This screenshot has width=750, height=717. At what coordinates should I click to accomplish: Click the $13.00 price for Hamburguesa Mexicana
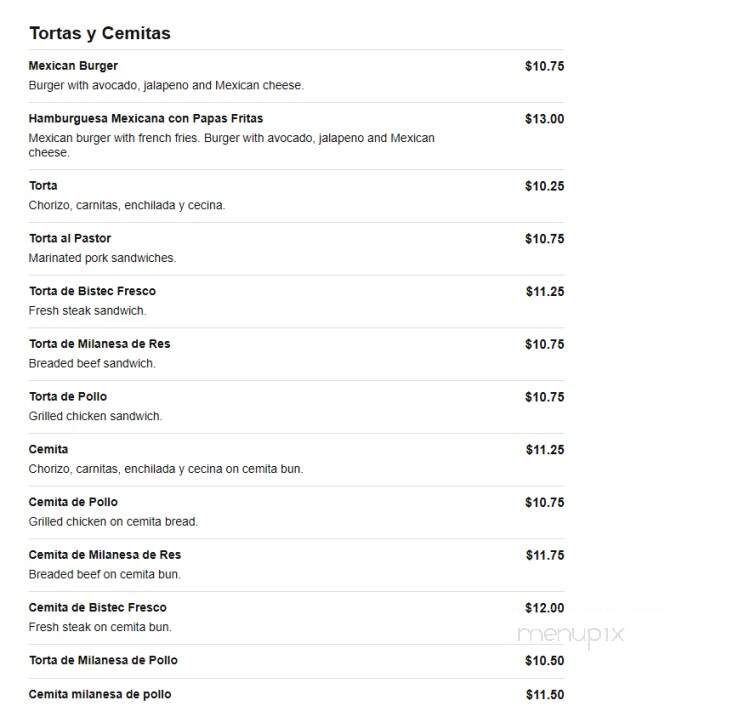pos(544,119)
